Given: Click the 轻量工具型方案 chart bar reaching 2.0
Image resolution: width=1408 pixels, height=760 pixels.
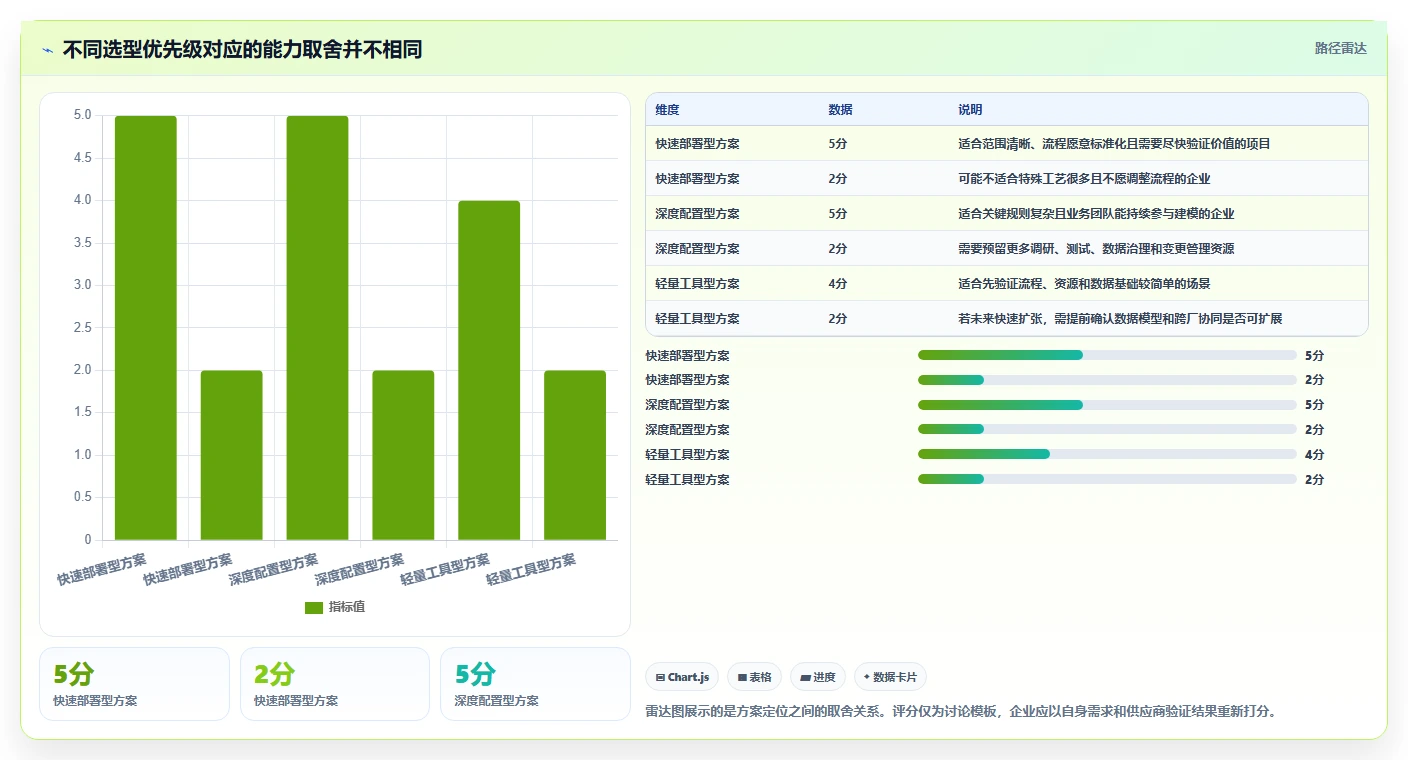Looking at the screenshot, I should 575,455.
